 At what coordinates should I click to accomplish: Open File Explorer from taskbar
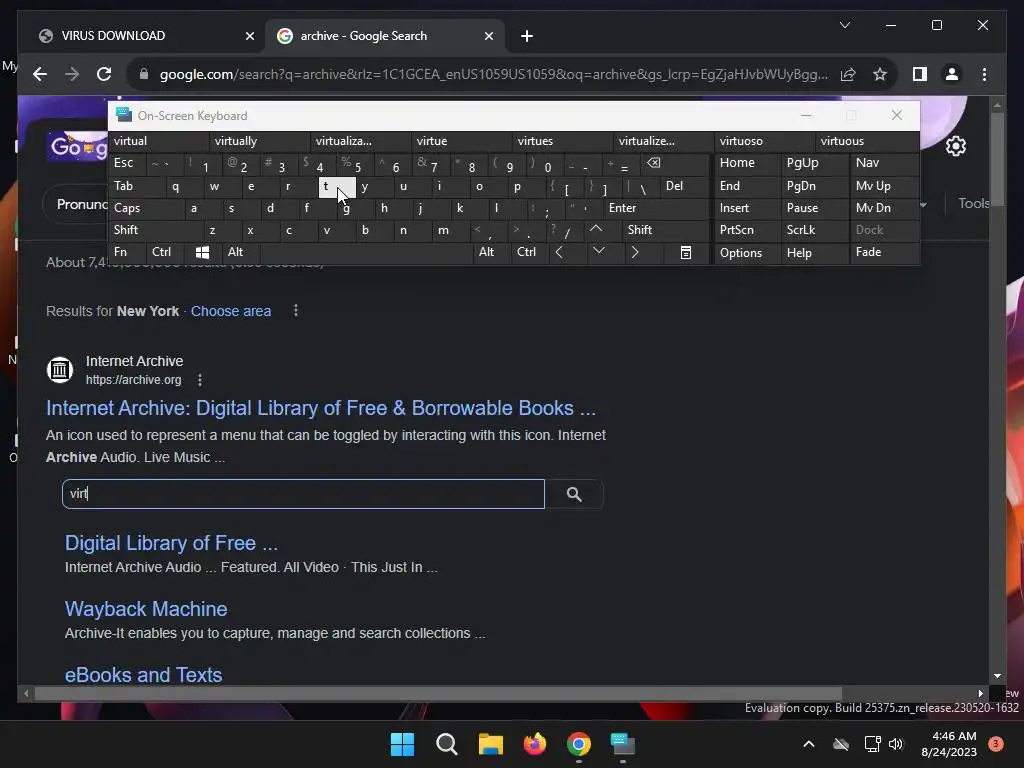[490, 744]
